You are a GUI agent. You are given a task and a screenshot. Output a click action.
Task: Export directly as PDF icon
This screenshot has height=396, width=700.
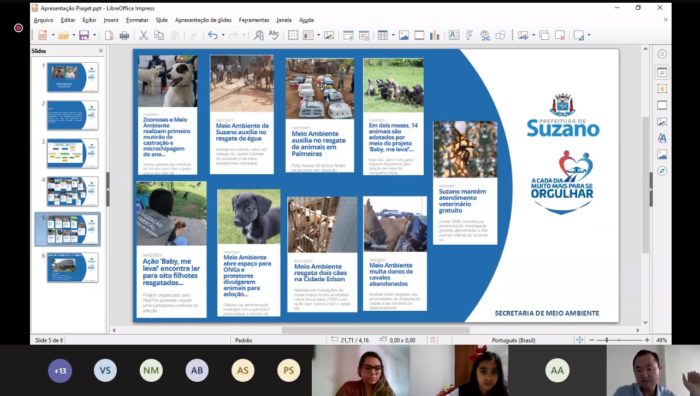click(x=108, y=35)
